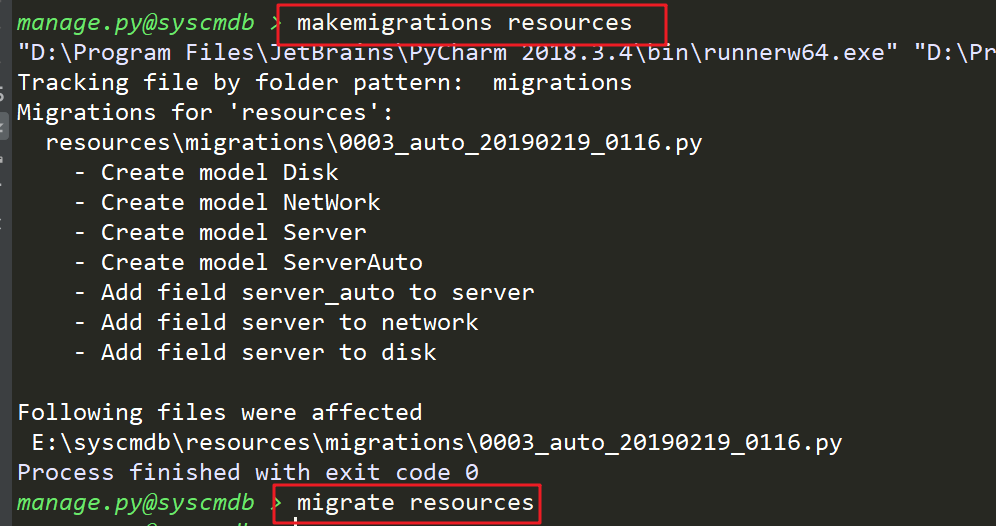Click the 'makemigrations resources' command text
The image size is (996, 526).
pos(465,22)
